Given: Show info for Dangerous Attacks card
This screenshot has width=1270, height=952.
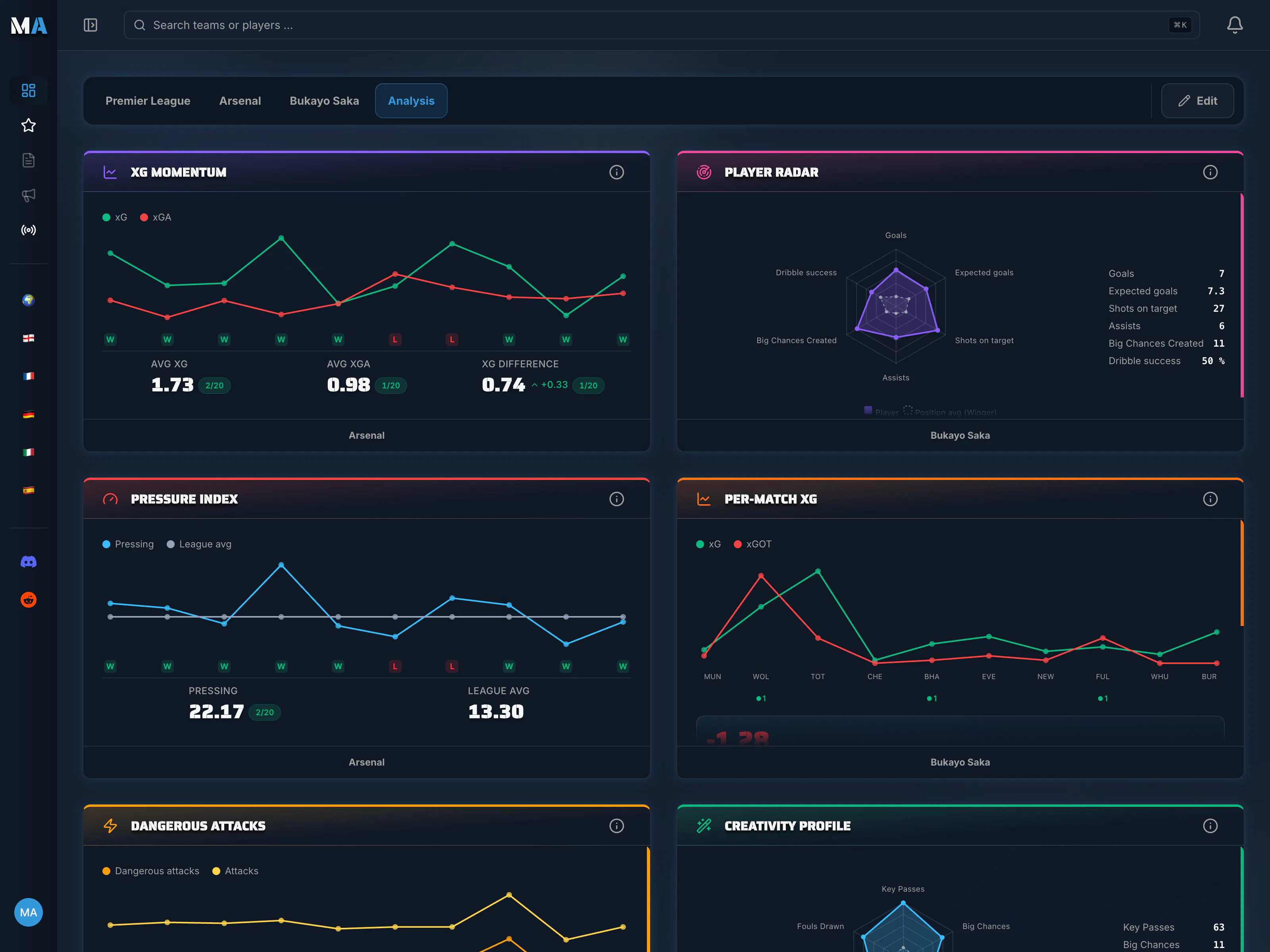Looking at the screenshot, I should [x=617, y=826].
